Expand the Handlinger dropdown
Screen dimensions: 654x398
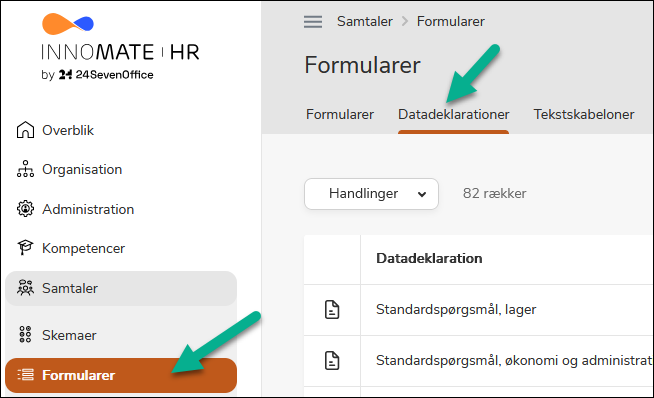click(x=371, y=194)
